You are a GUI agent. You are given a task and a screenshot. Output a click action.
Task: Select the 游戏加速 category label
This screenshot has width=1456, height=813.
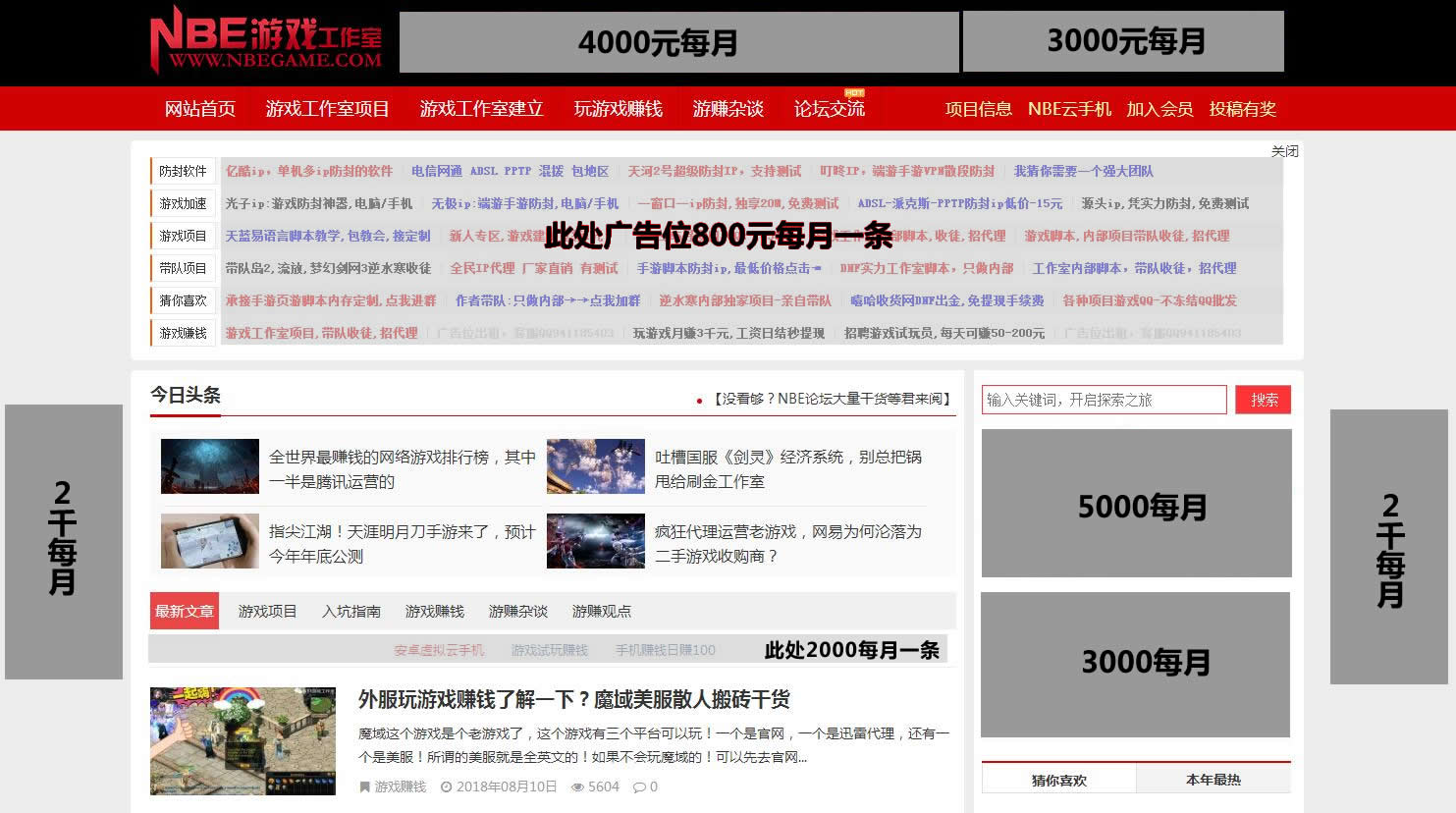click(x=183, y=203)
